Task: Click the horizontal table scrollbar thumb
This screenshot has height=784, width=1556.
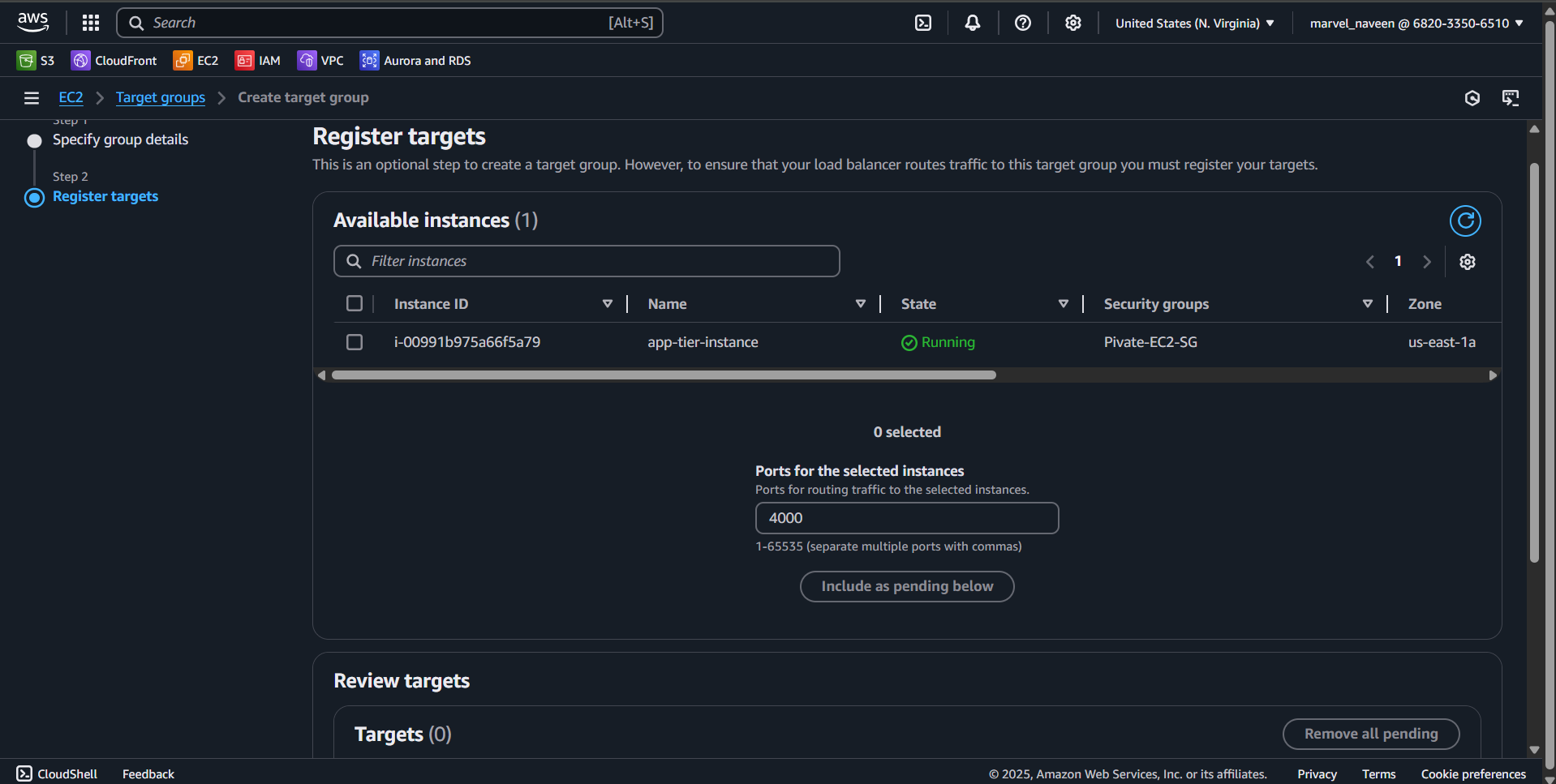Action: [664, 375]
